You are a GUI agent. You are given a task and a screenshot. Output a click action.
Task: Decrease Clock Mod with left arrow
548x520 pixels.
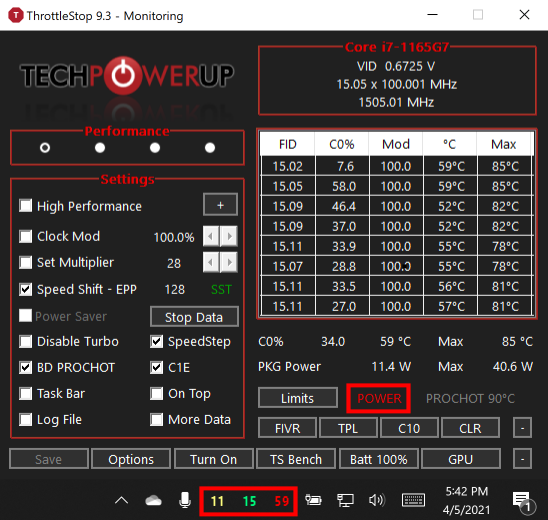pos(211,236)
